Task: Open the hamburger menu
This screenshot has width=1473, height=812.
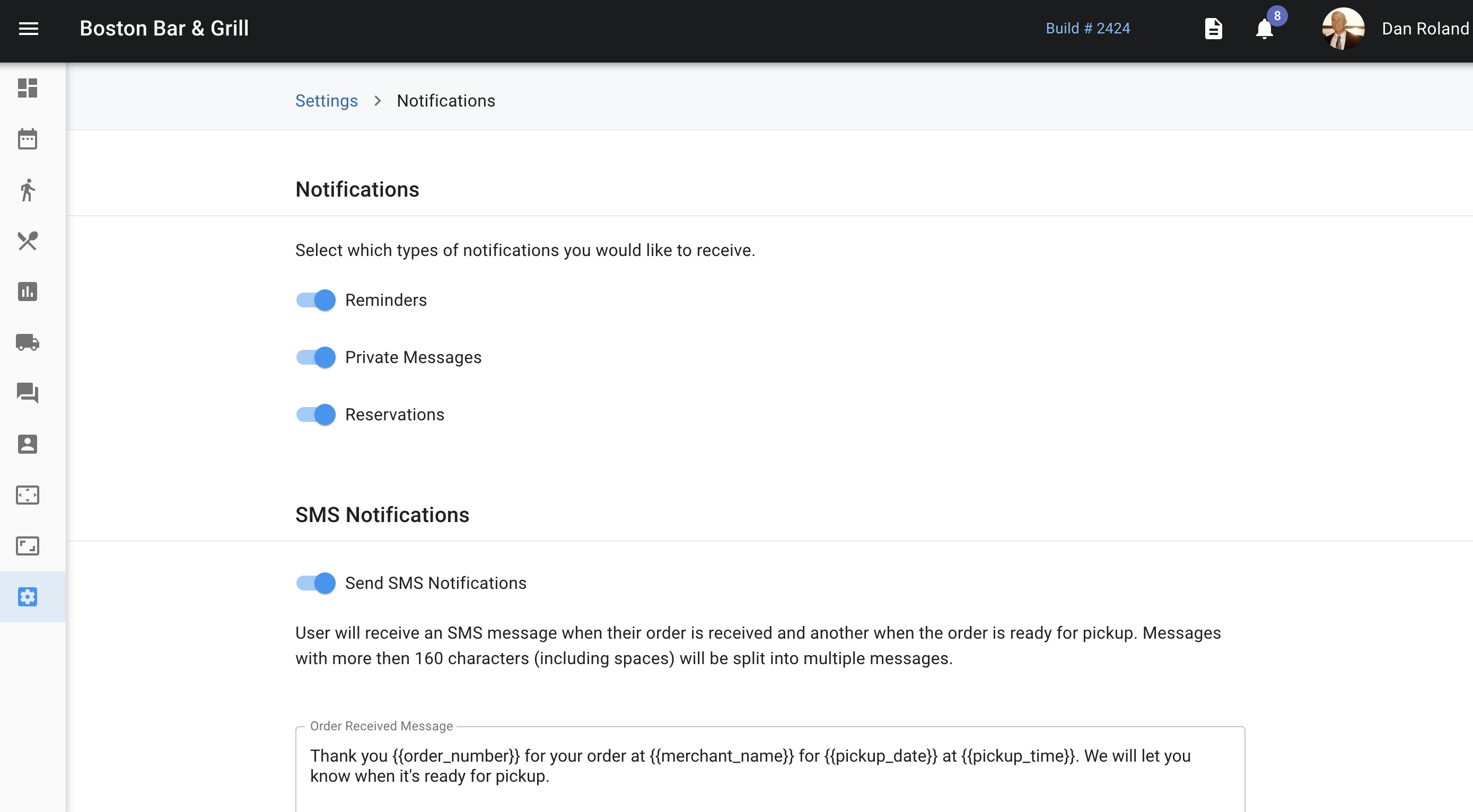Action: coord(28,29)
